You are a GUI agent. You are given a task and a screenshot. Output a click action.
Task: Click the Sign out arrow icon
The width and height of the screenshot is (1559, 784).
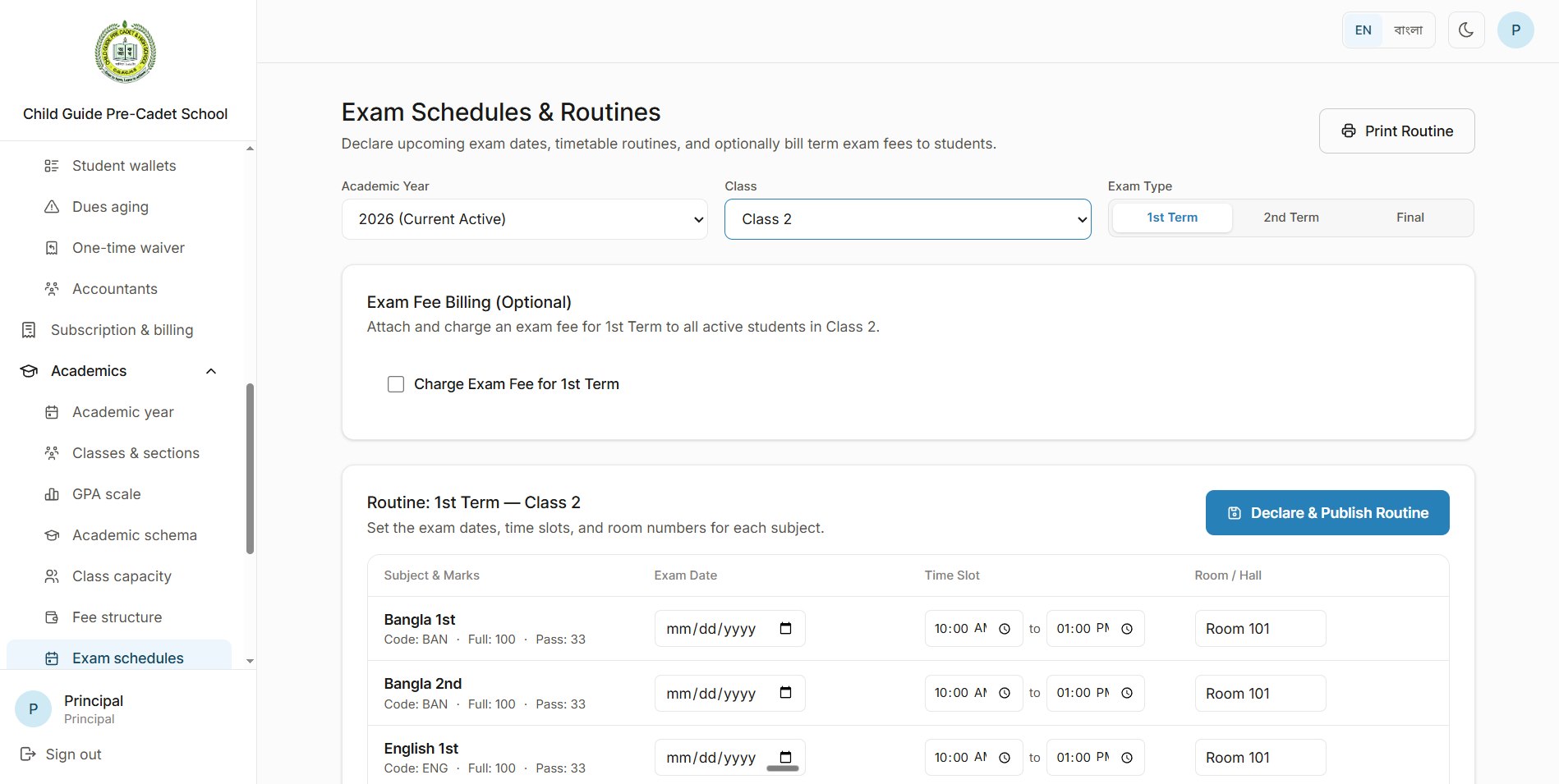tap(28, 754)
